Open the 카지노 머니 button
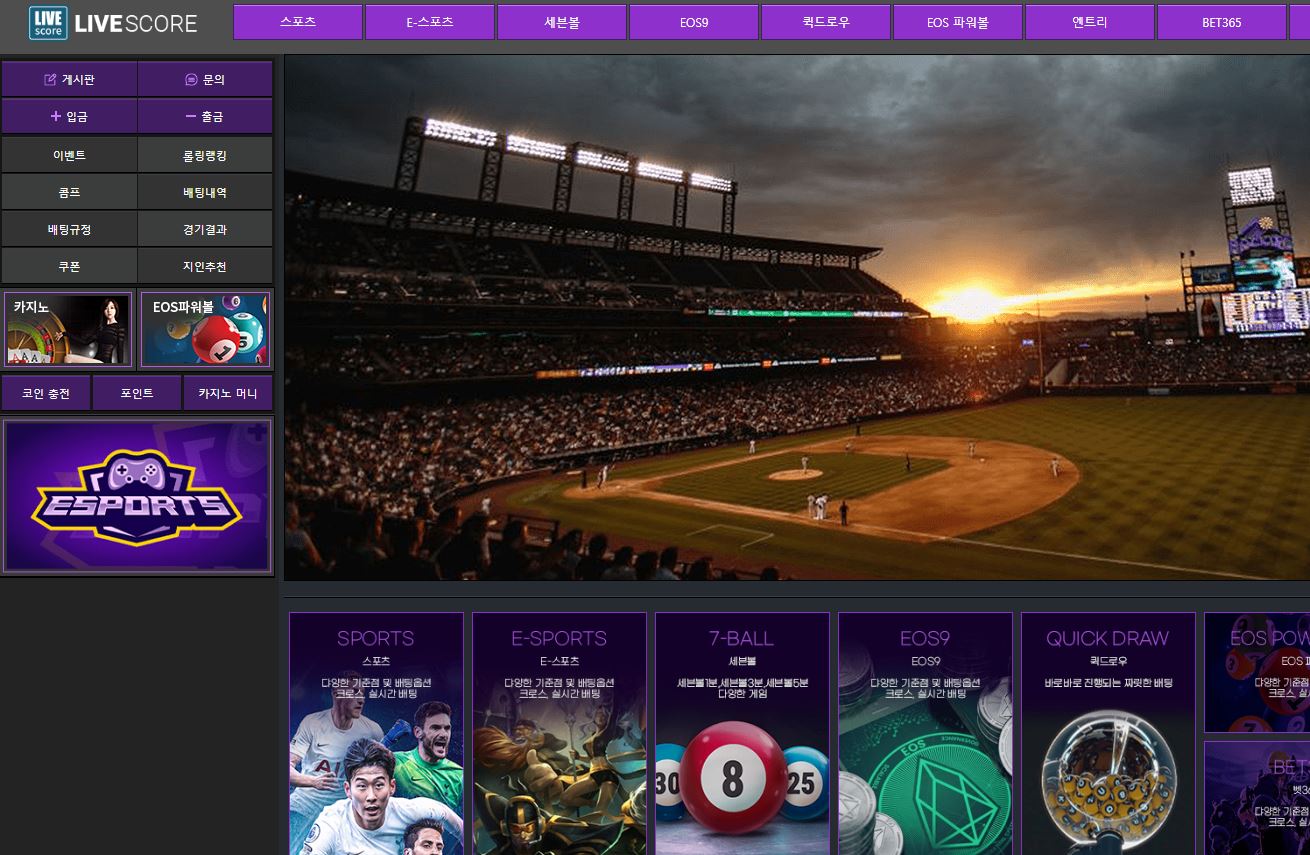1310x855 pixels. (228, 393)
